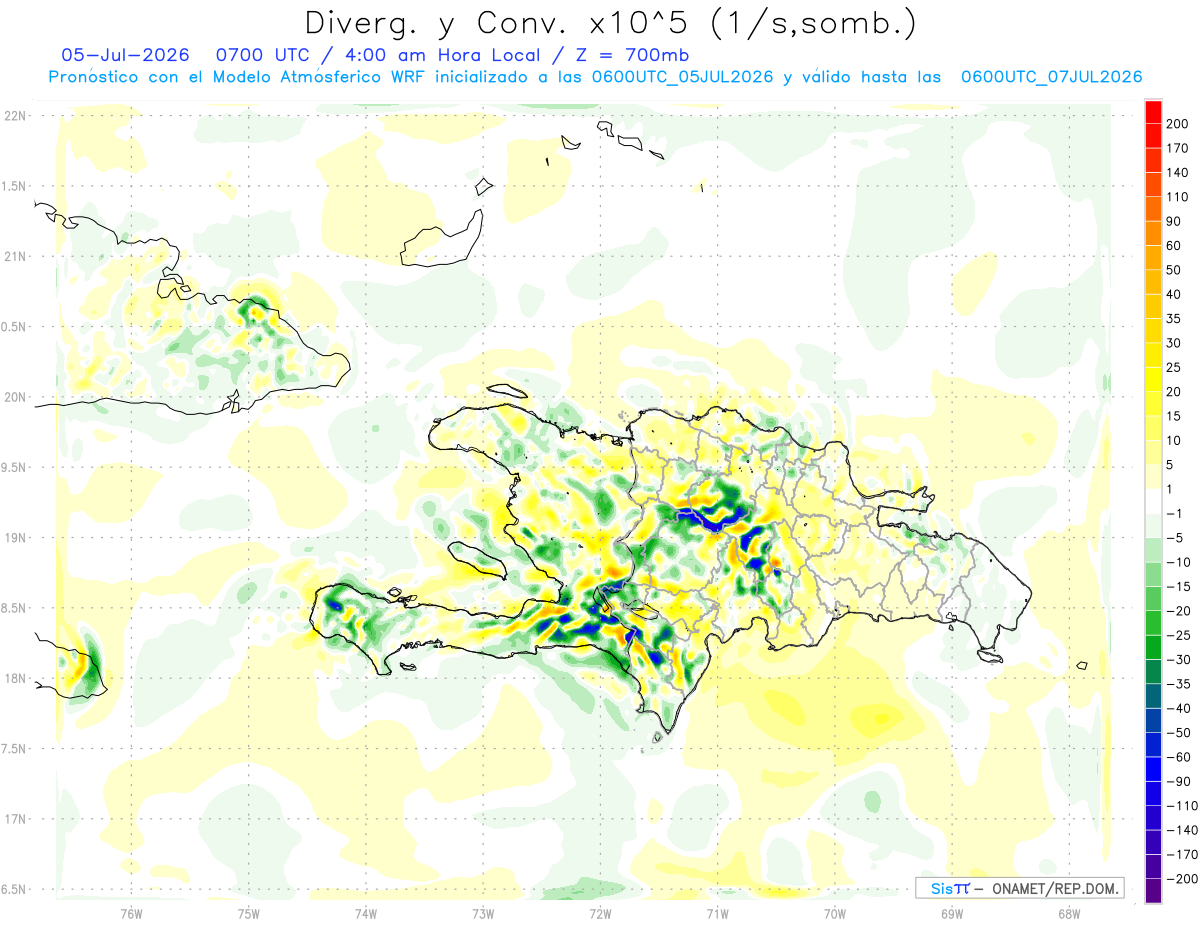This screenshot has height=927, width=1200.
Task: Click the "70W" longitude label
Action: pos(835,912)
